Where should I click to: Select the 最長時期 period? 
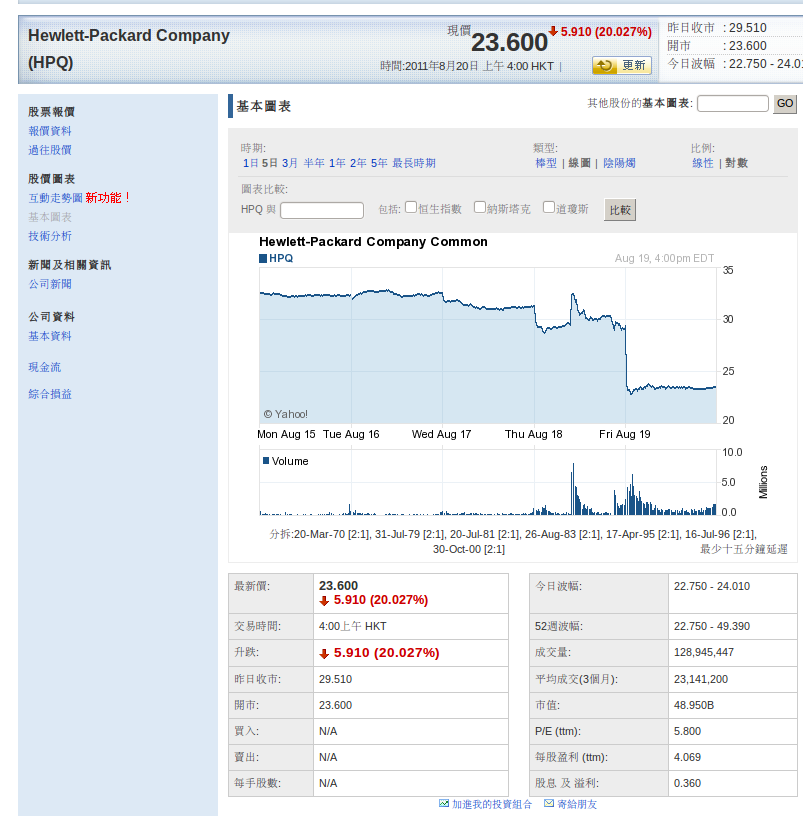click(x=414, y=163)
